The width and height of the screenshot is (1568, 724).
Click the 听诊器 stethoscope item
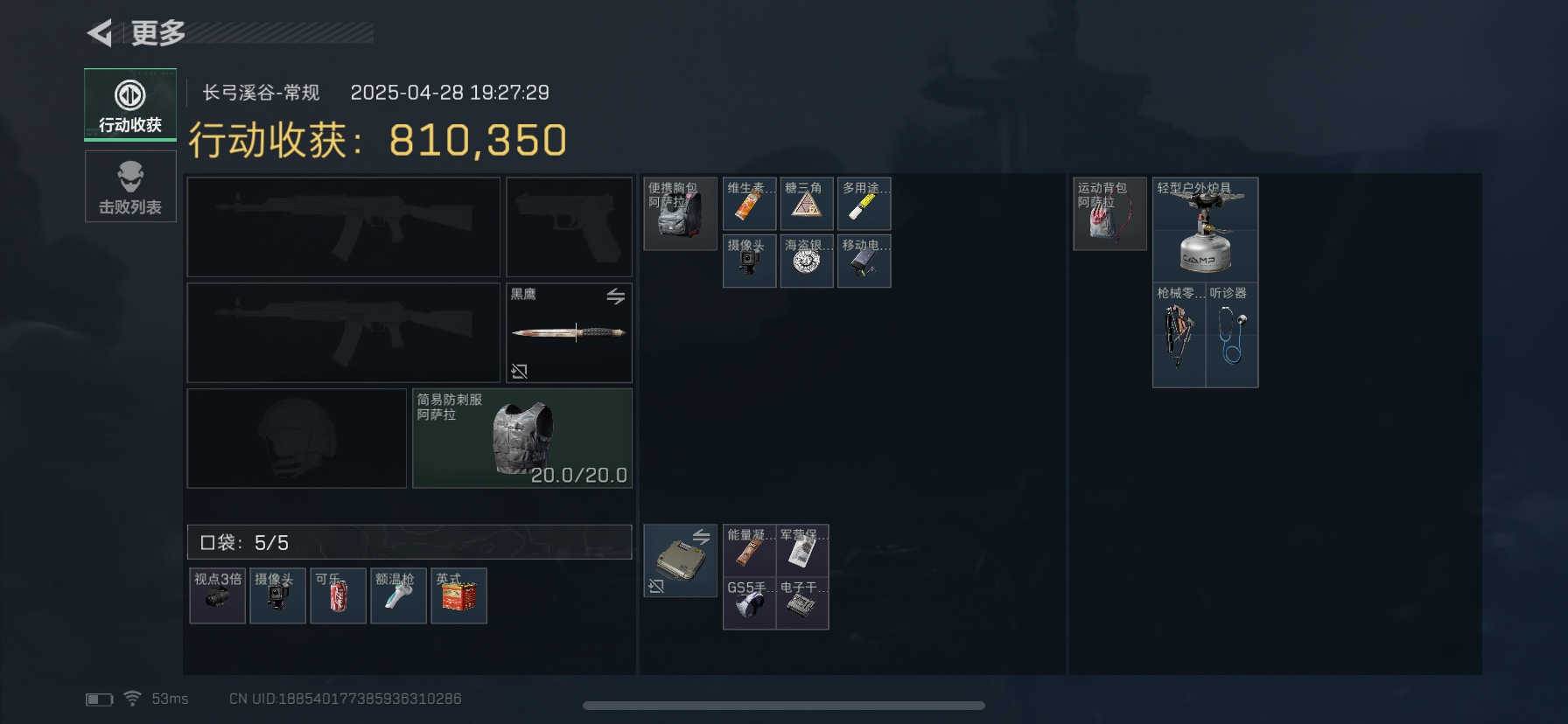click(x=1232, y=335)
